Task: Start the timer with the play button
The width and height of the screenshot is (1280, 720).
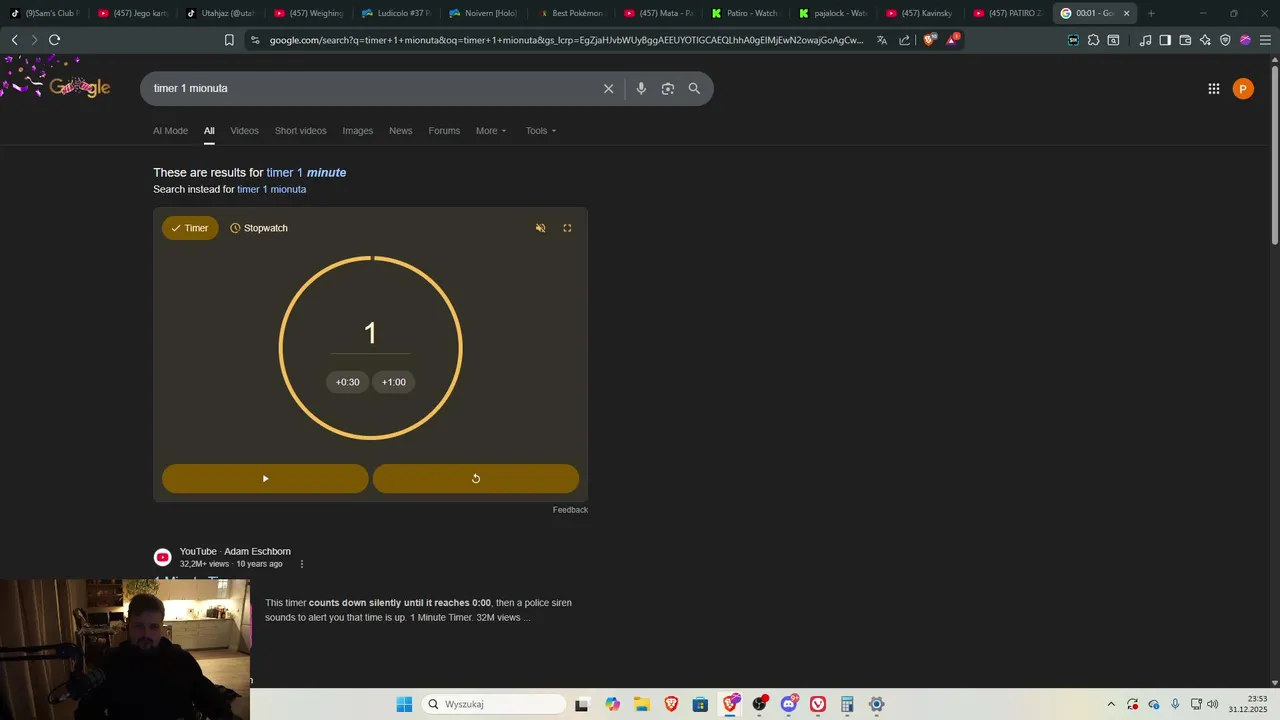Action: pos(265,479)
